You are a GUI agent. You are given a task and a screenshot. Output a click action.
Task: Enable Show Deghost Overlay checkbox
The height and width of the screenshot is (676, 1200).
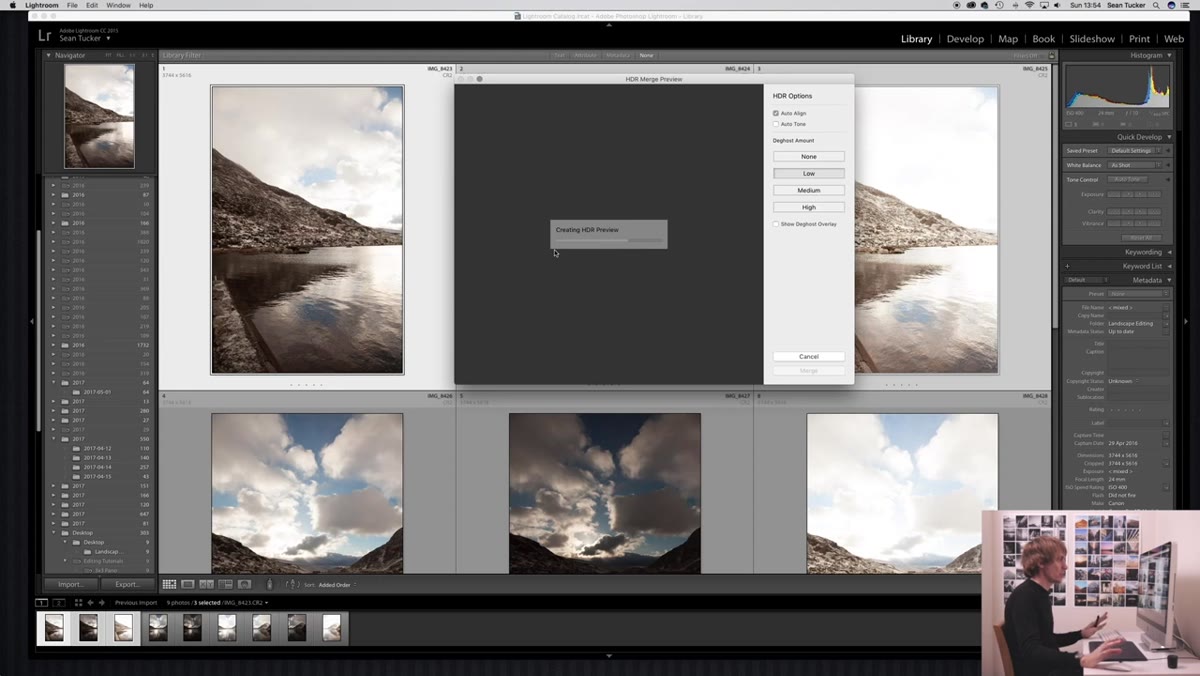(776, 224)
